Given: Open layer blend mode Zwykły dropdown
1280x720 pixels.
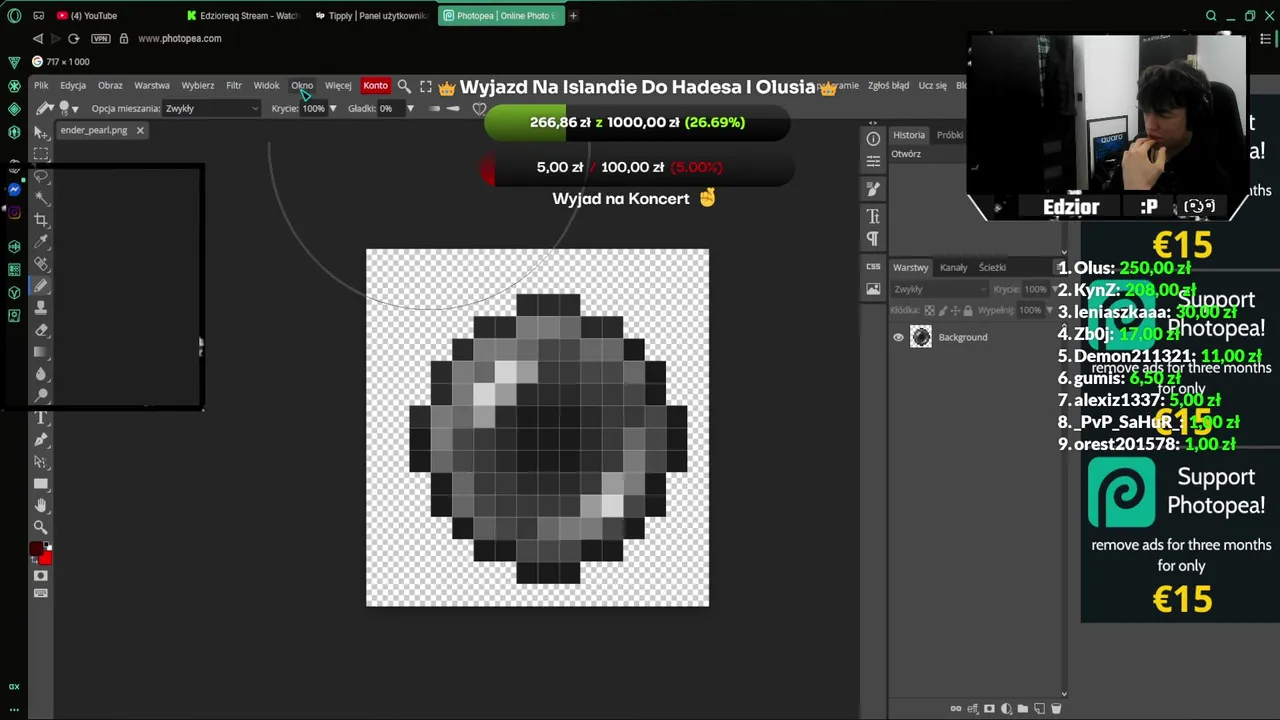Looking at the screenshot, I should pyautogui.click(x=939, y=289).
